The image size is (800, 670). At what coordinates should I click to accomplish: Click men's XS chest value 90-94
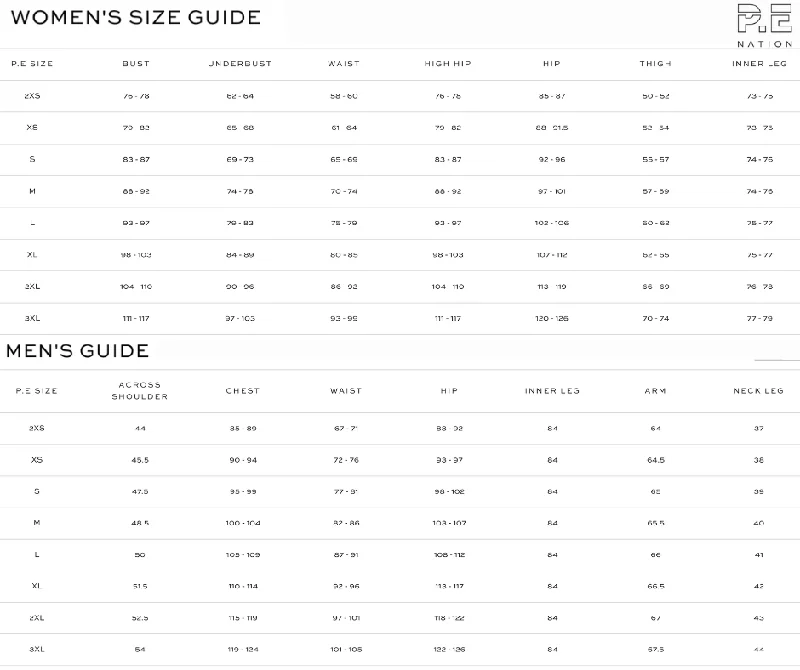coord(243,460)
